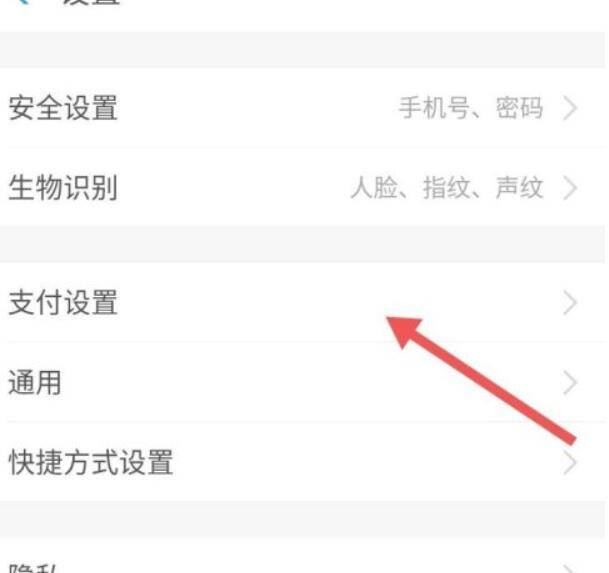Click the chevron on the 隐私 row
The height and width of the screenshot is (573, 609).
(570, 569)
